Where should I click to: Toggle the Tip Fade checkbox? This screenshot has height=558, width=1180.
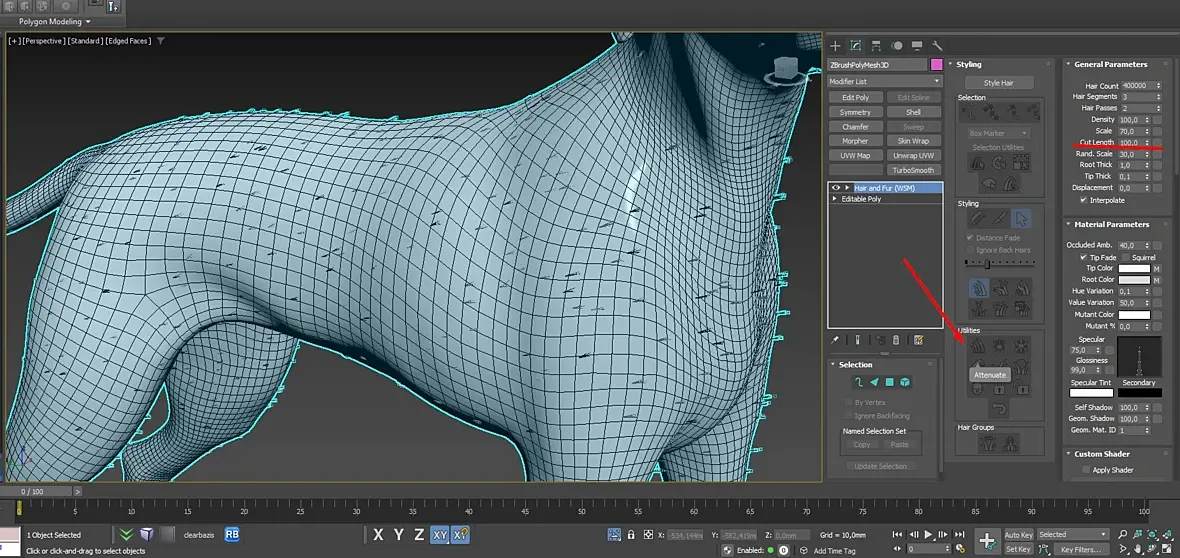(1084, 257)
